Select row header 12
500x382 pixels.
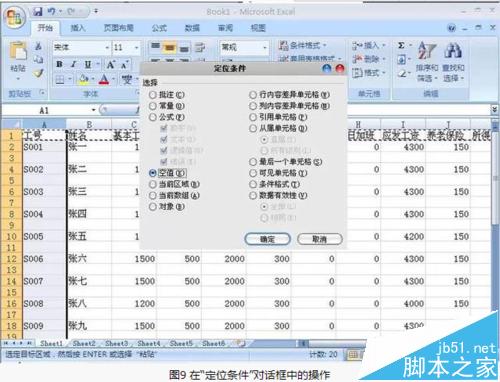(x=11, y=259)
